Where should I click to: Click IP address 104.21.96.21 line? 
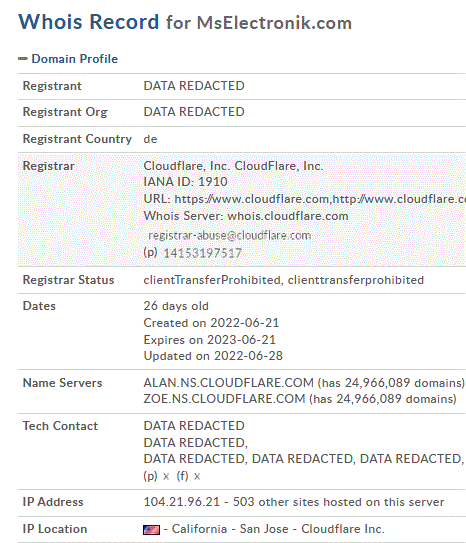point(294,502)
